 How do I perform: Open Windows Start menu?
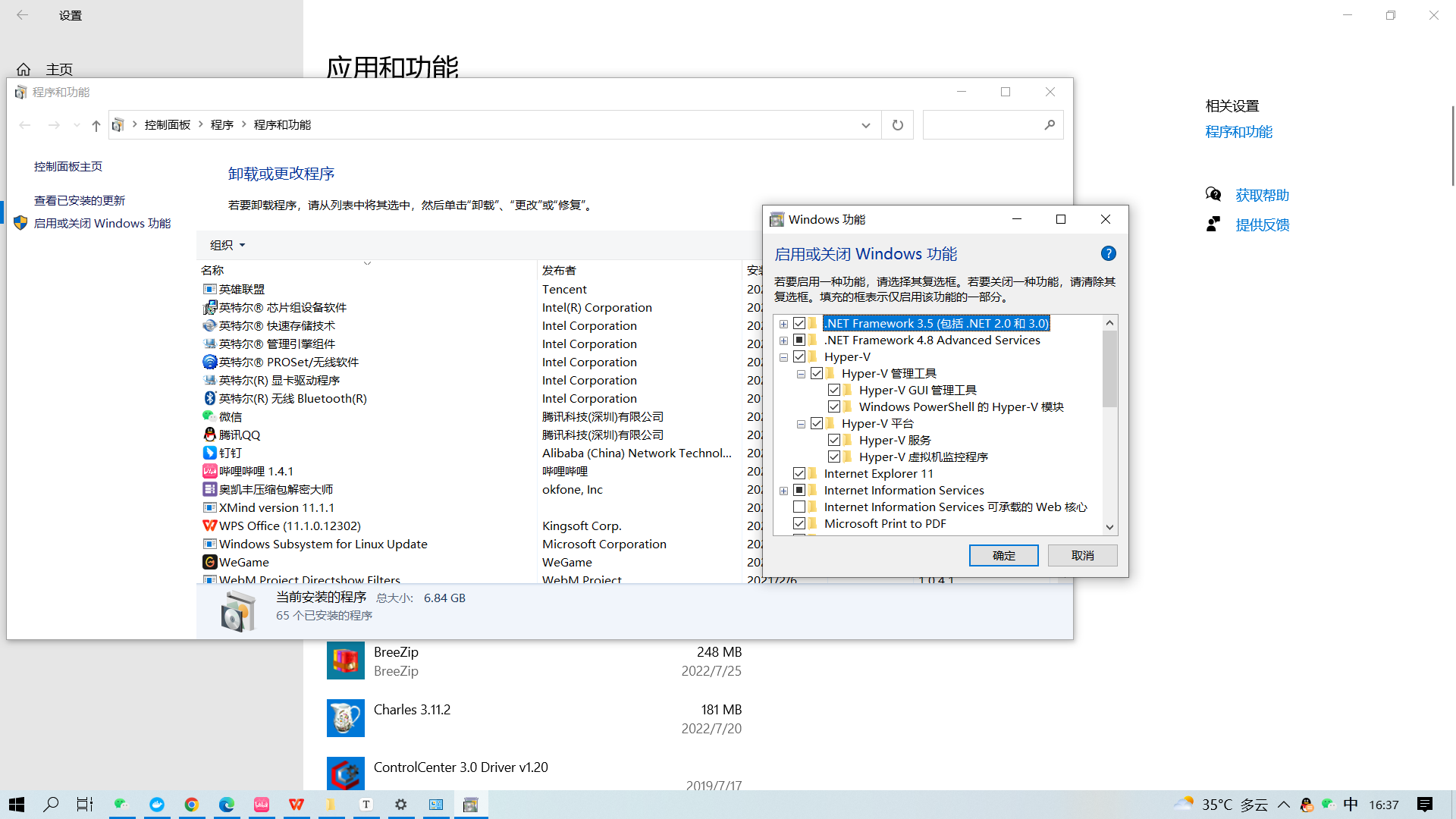pos(17,805)
